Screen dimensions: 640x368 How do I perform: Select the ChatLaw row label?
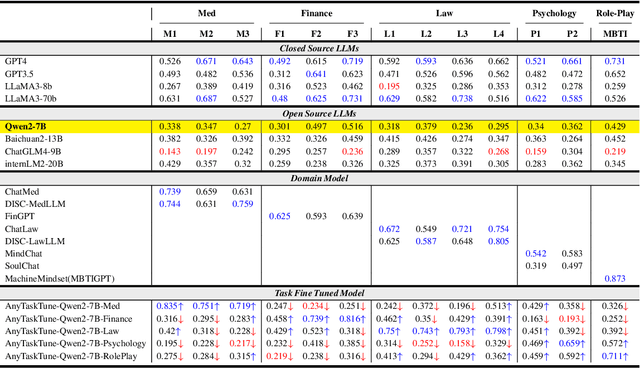coord(22,229)
